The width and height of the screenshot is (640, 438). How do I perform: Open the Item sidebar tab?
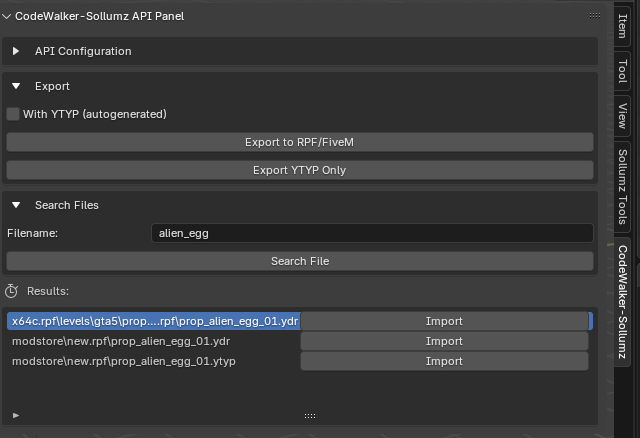622,26
